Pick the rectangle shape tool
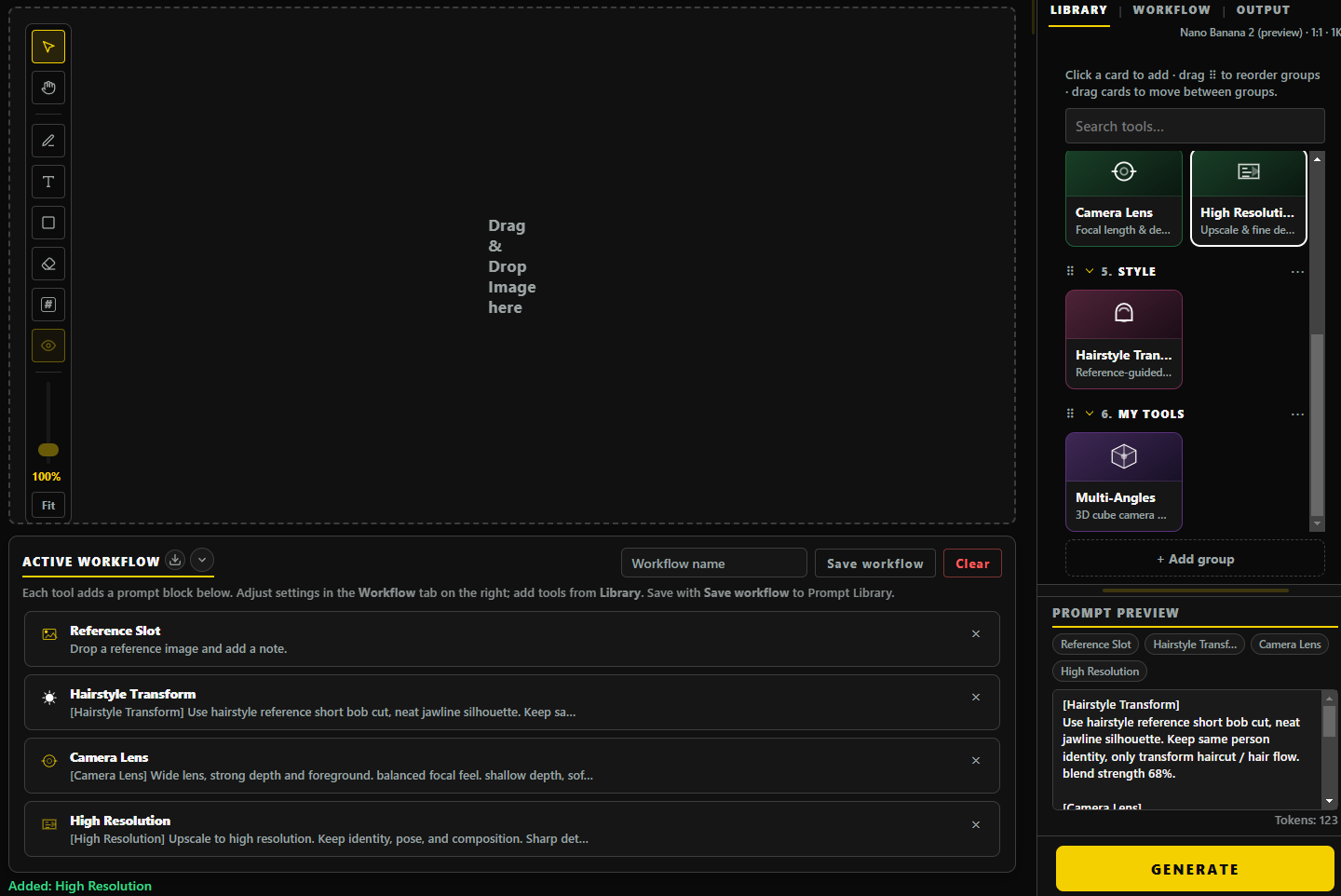 pyautogui.click(x=48, y=223)
